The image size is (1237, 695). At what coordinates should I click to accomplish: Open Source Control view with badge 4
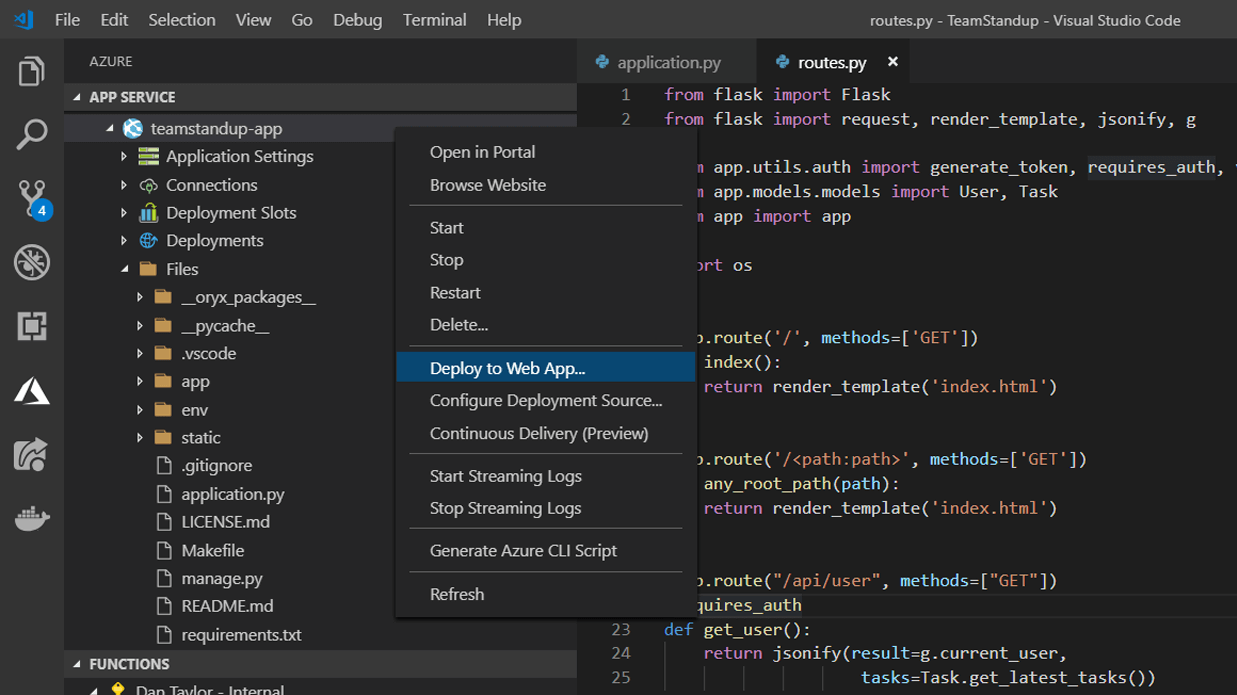pos(32,198)
